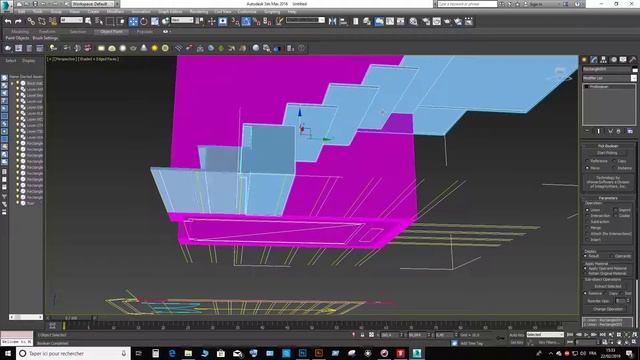The image size is (640, 360).
Task: Switch to the Motion command panel tab
Action: point(613,60)
